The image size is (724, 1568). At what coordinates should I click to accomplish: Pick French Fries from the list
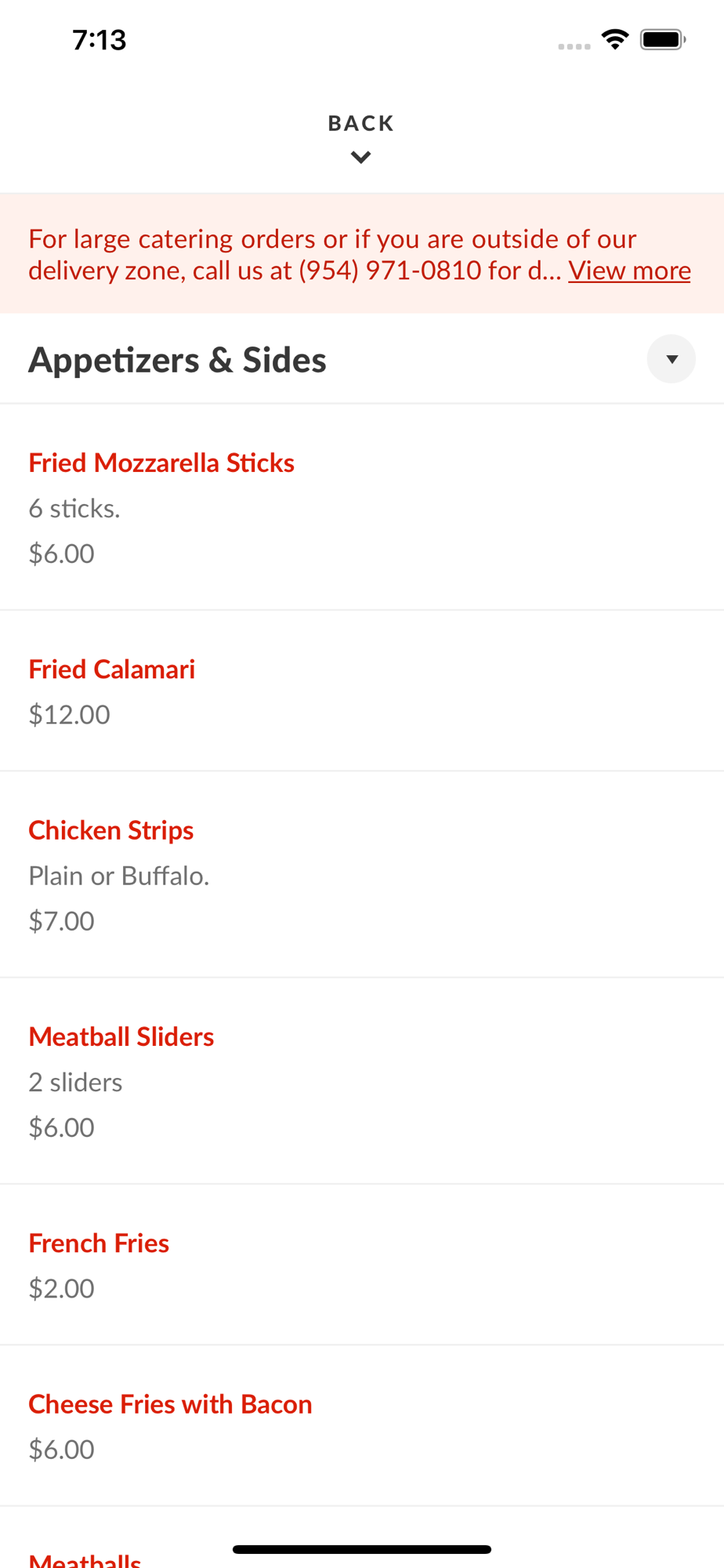click(99, 1243)
